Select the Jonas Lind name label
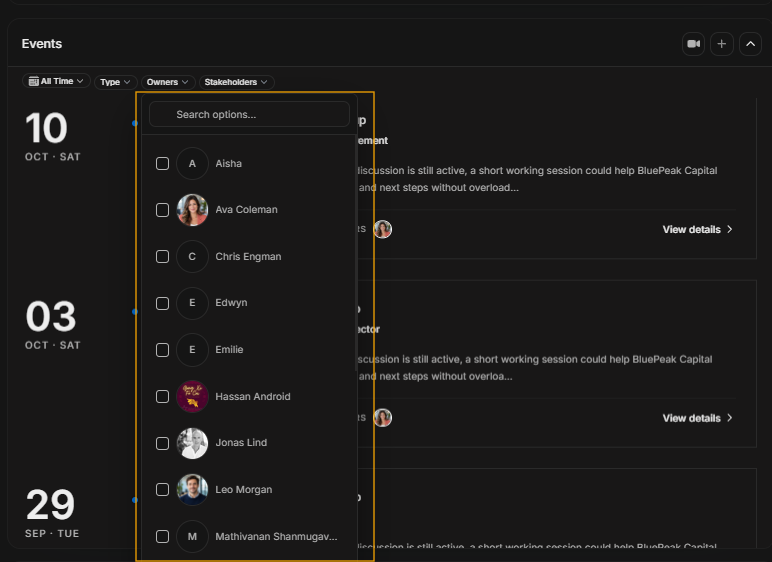The height and width of the screenshot is (562, 772). 241,443
